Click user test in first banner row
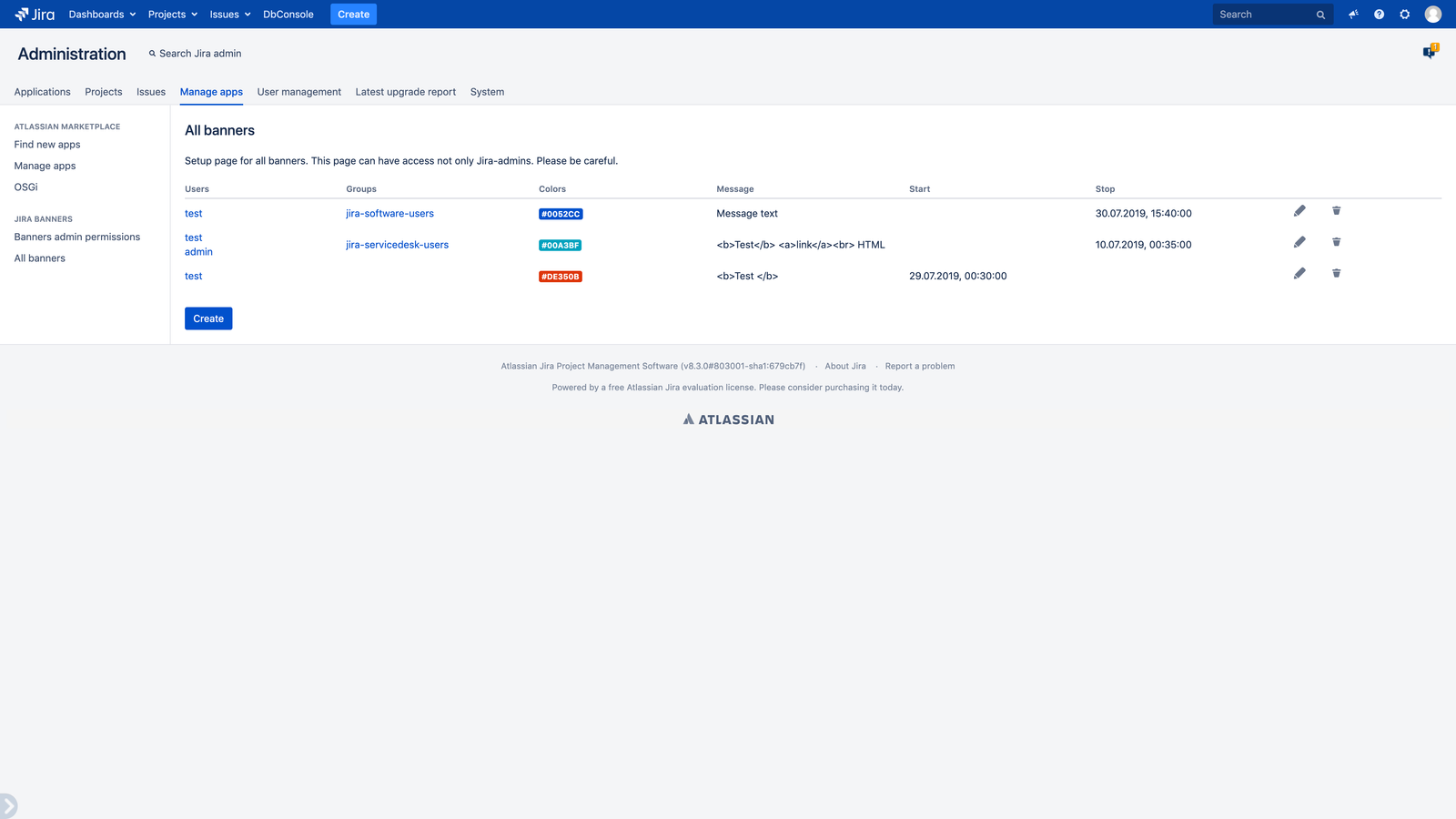1456x819 pixels. [x=194, y=214]
